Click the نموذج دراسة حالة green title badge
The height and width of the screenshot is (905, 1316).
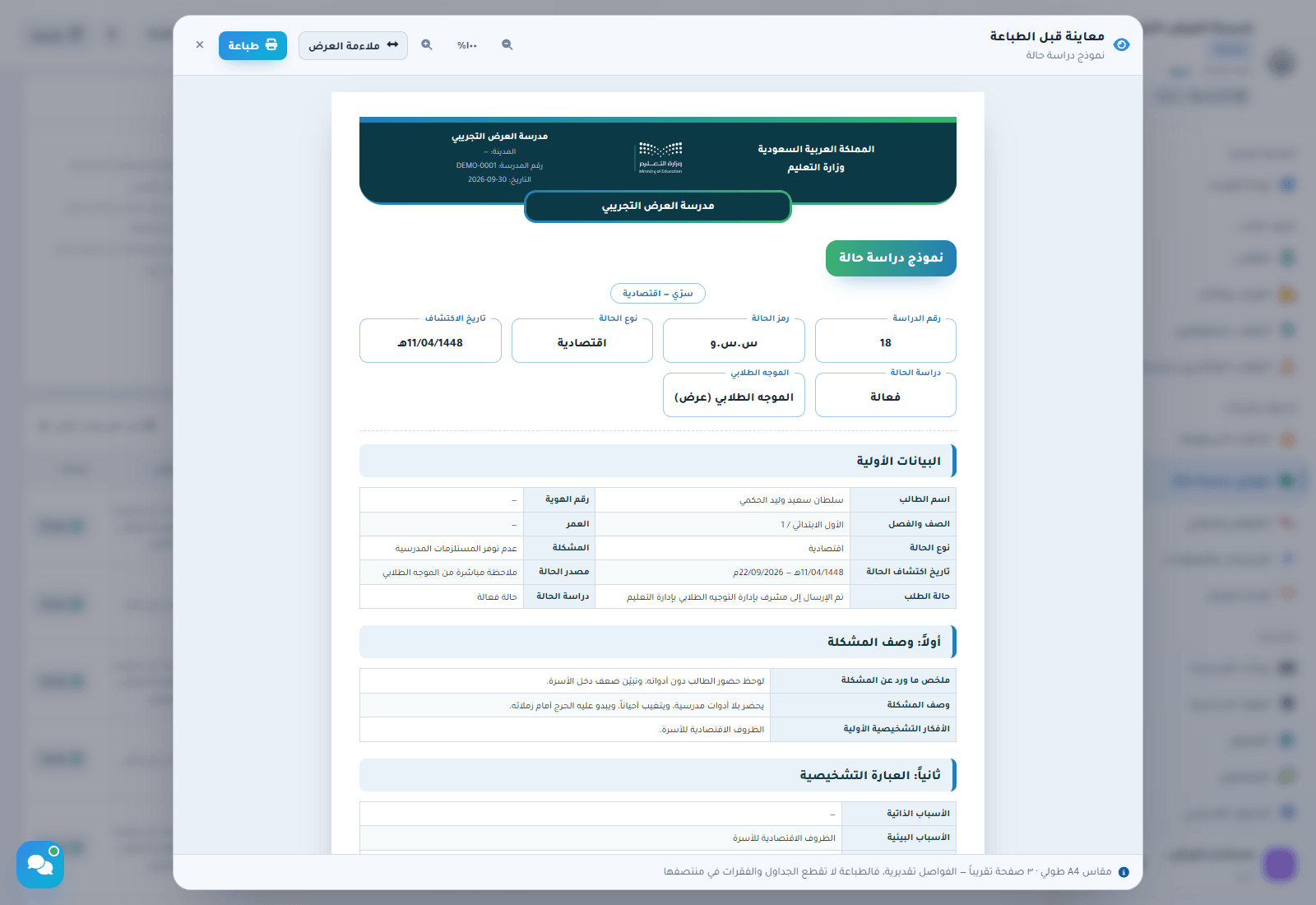pos(891,258)
